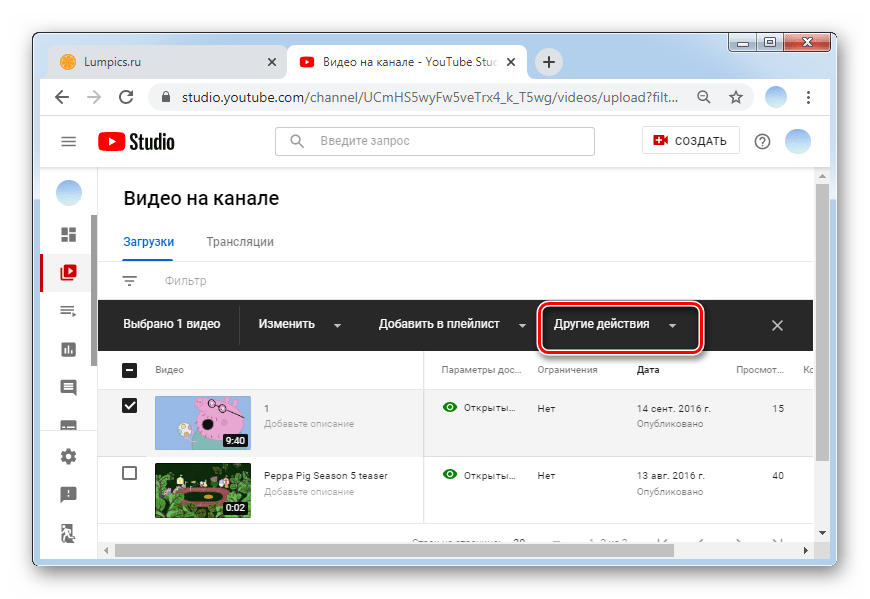Open the Dashboard icon in sidebar
The image size is (870, 599).
[x=69, y=235]
